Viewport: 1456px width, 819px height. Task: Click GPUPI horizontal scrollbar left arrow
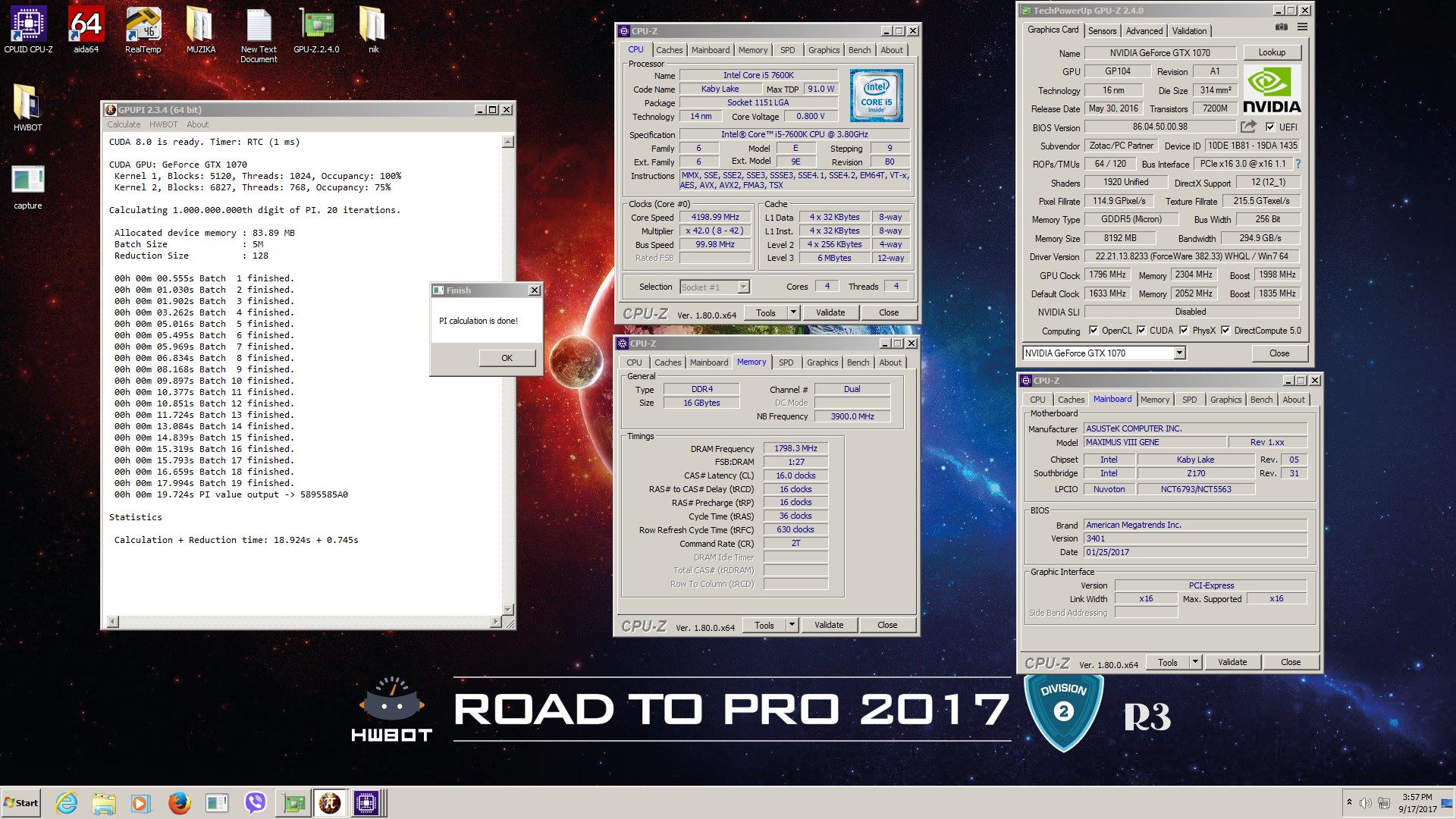(113, 622)
